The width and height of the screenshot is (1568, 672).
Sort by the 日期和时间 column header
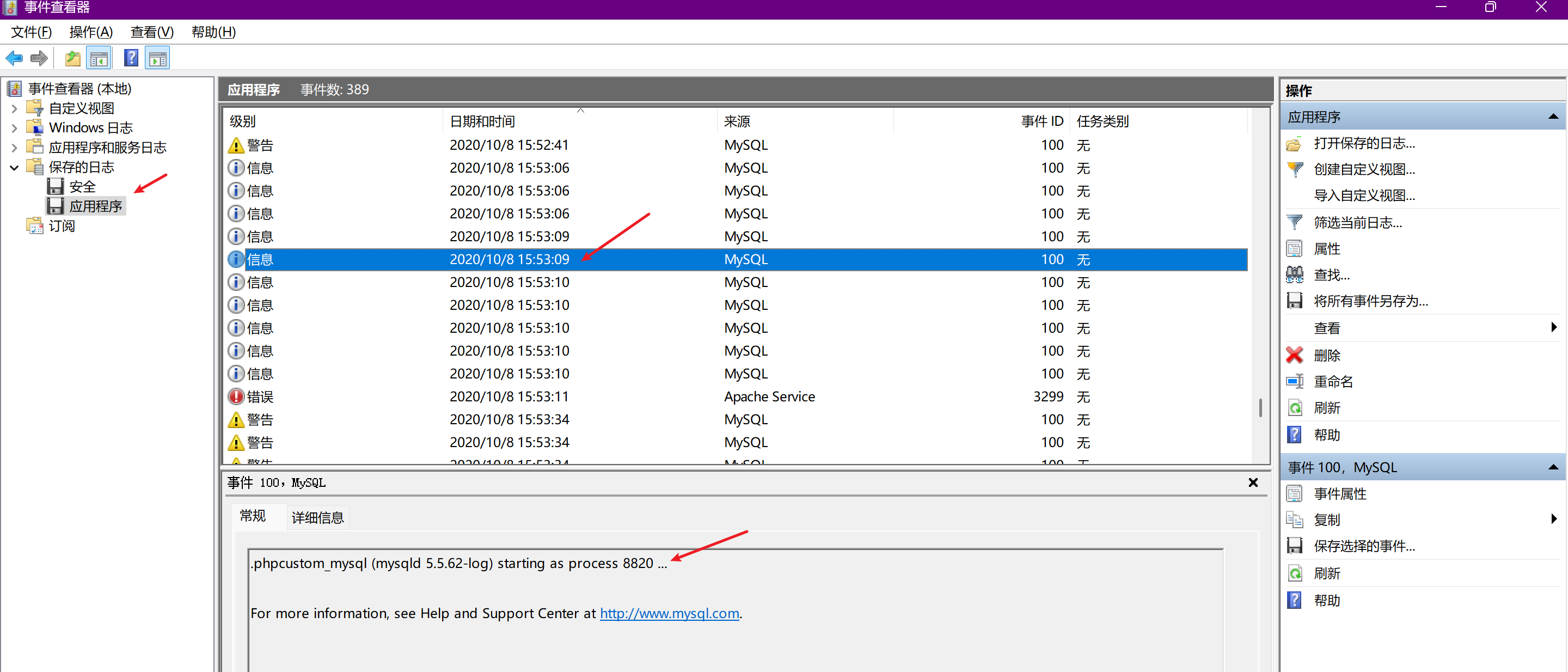(x=482, y=121)
